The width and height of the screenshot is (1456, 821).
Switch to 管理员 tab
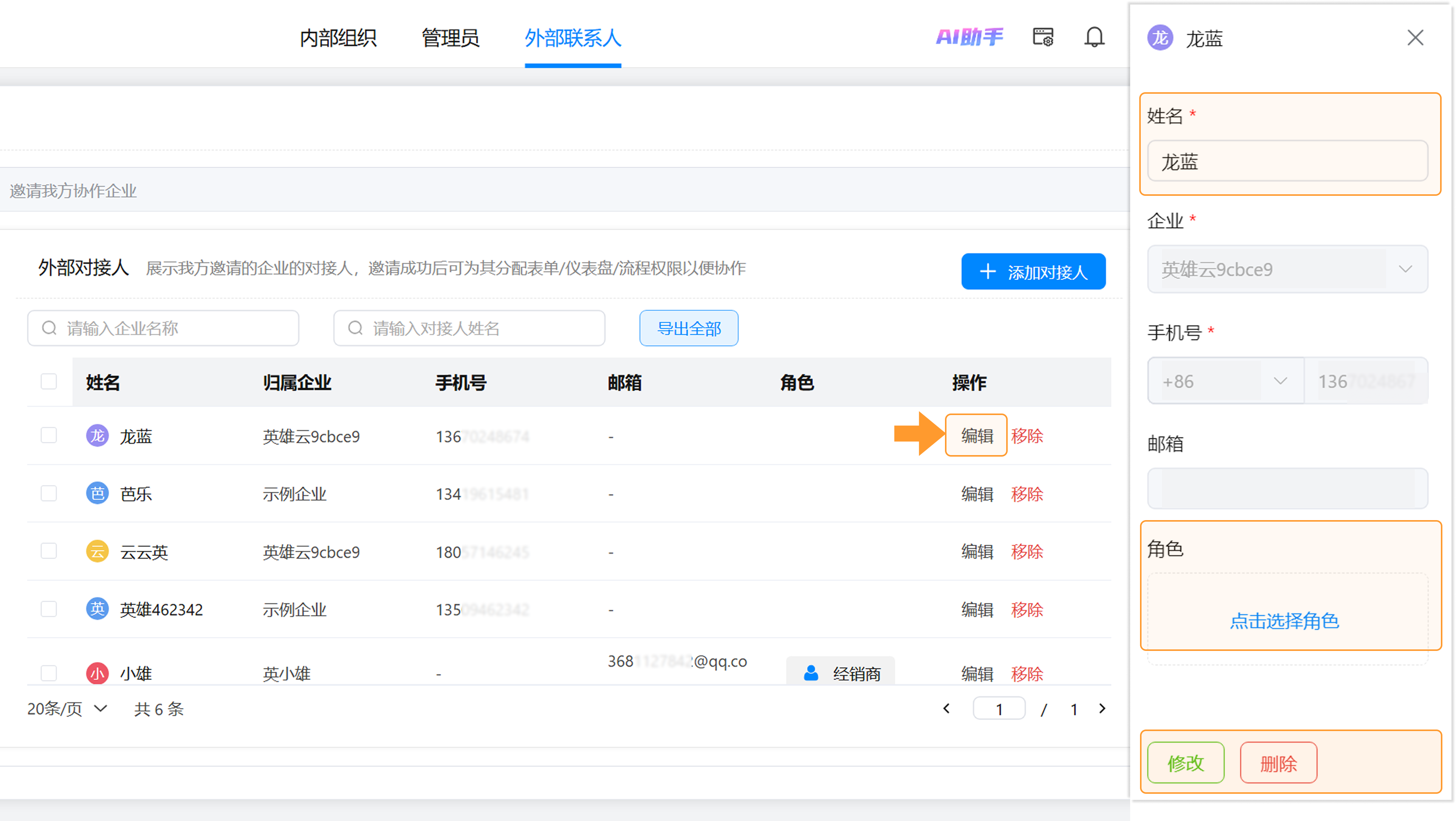pyautogui.click(x=450, y=38)
